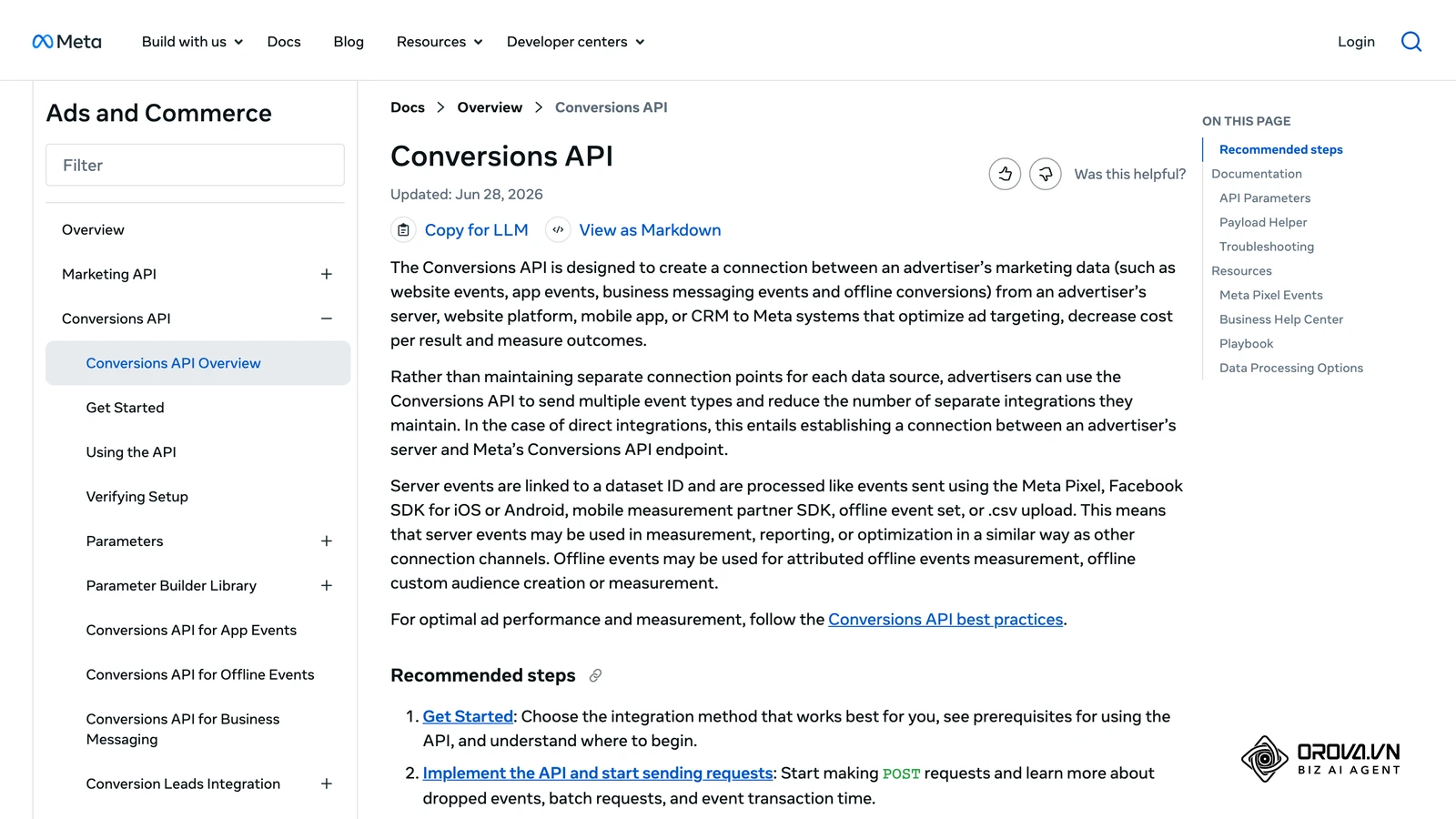Viewport: 1456px width, 819px height.
Task: Click the View as Markdown link
Action: tap(650, 230)
